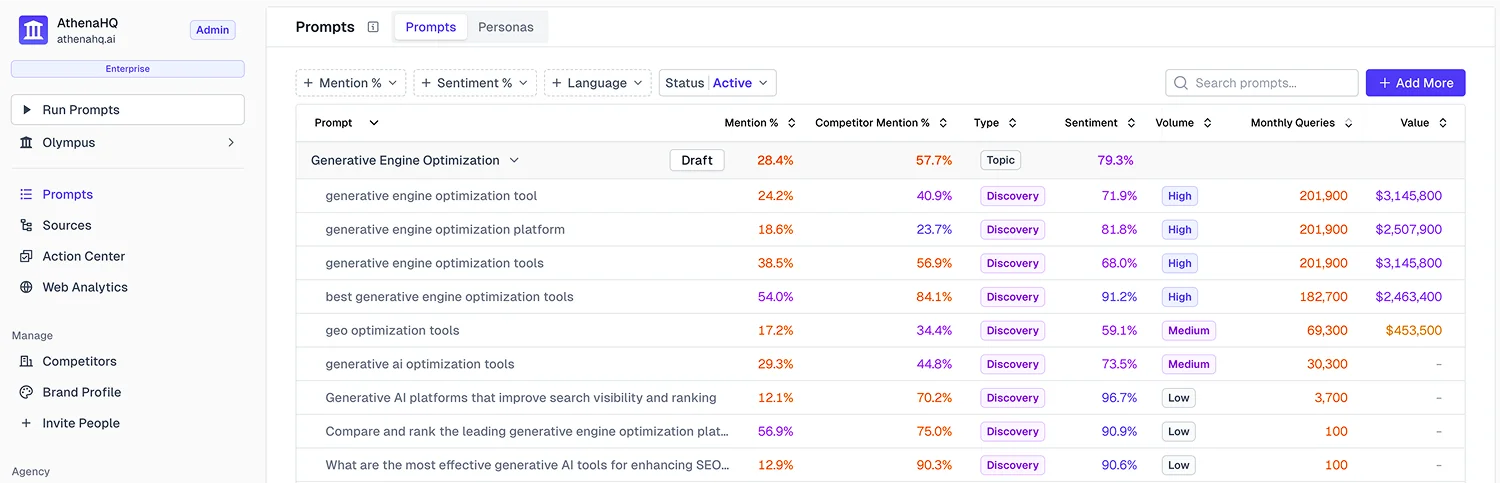1500x483 pixels.
Task: Expand the Olympus workspace chevron
Action: tap(231, 143)
